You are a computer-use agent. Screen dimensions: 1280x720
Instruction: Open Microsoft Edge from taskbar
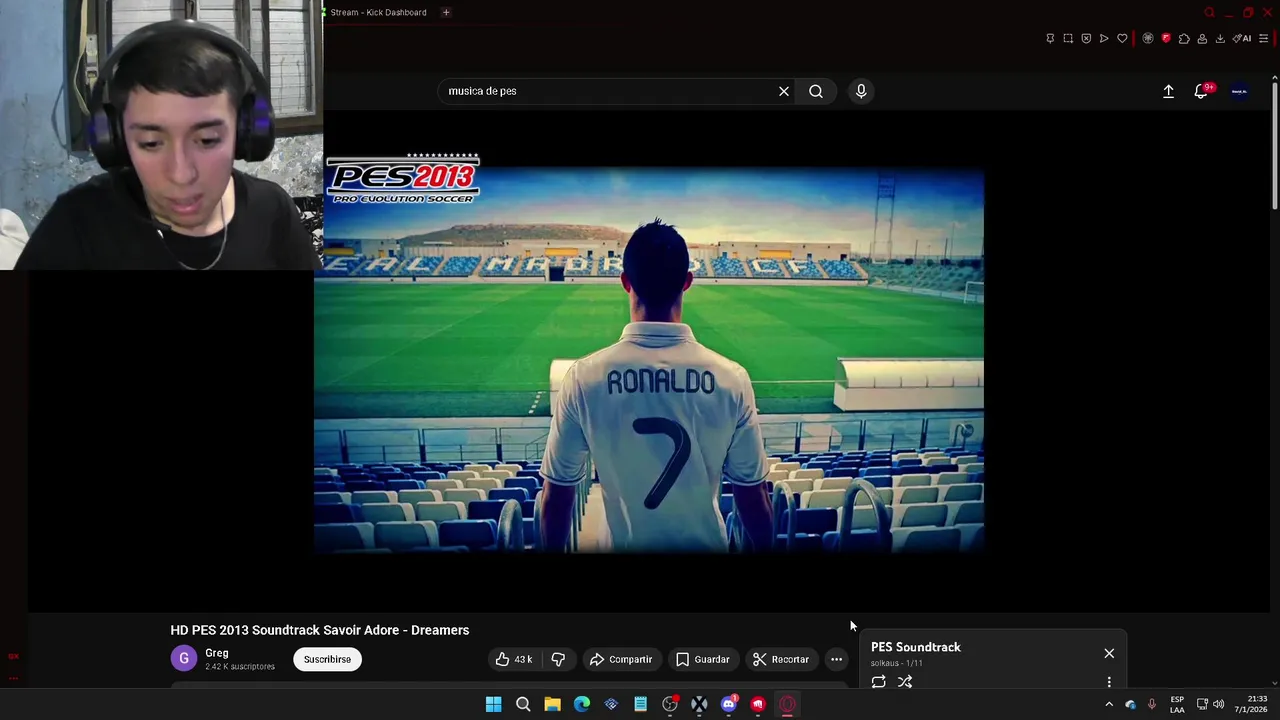click(582, 704)
